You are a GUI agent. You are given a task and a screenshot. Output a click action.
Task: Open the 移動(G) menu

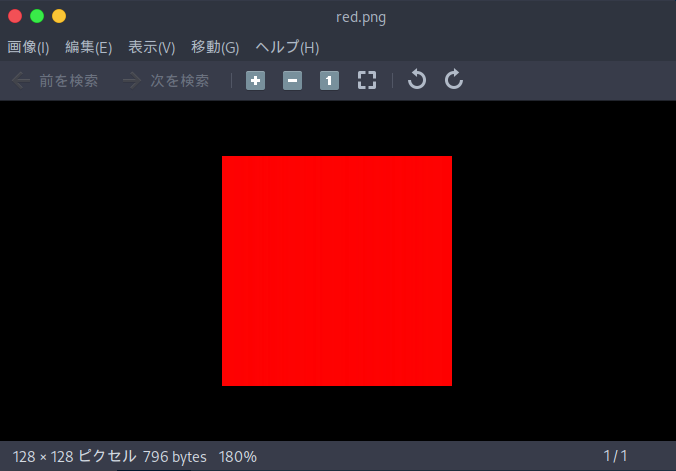pyautogui.click(x=215, y=47)
